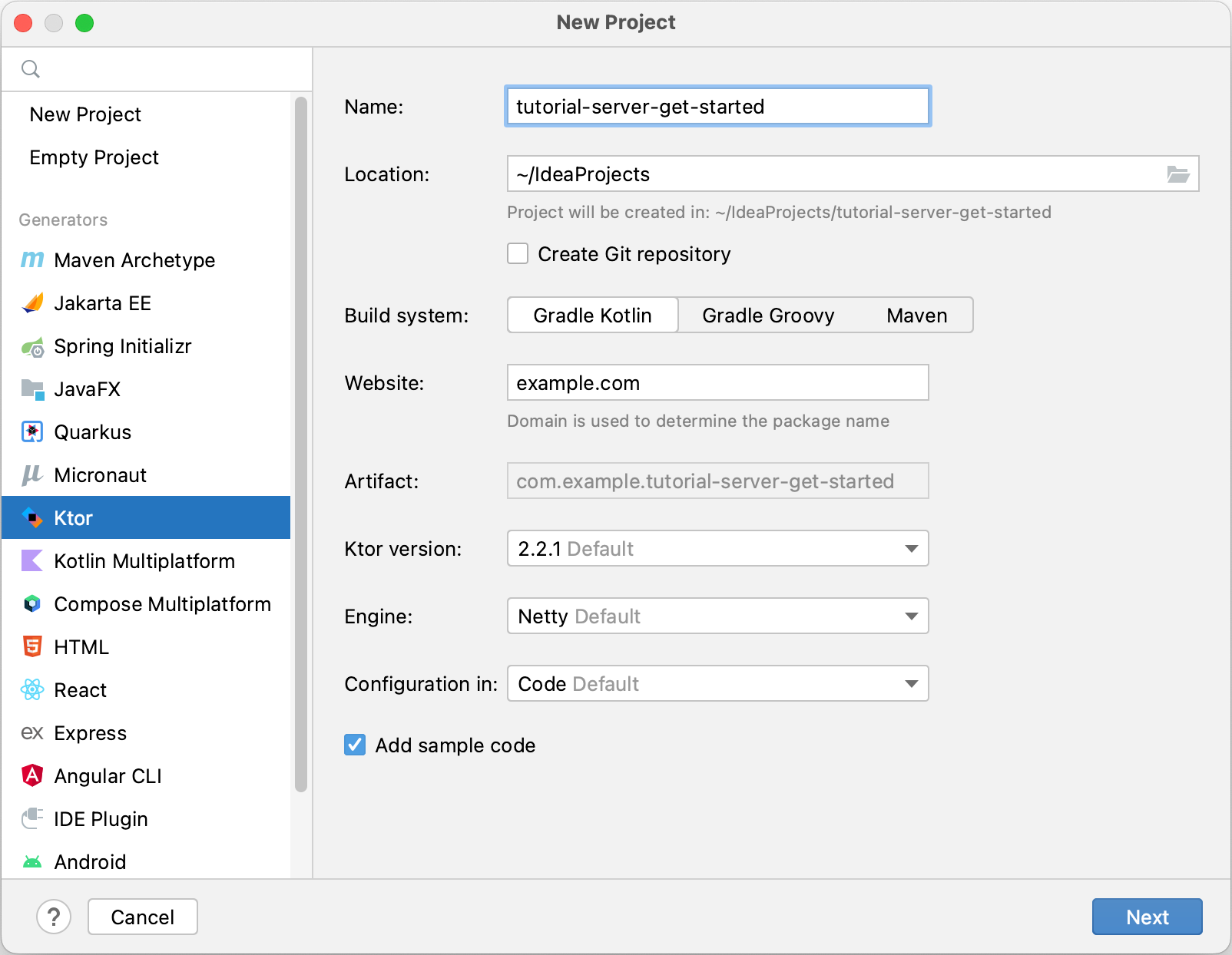The height and width of the screenshot is (955, 1232).
Task: Select the Maven Archetype generator label
Action: (134, 260)
